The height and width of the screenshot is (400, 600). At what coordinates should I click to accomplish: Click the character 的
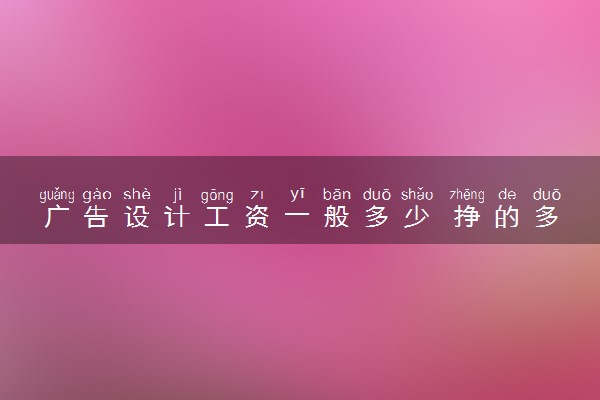(507, 217)
